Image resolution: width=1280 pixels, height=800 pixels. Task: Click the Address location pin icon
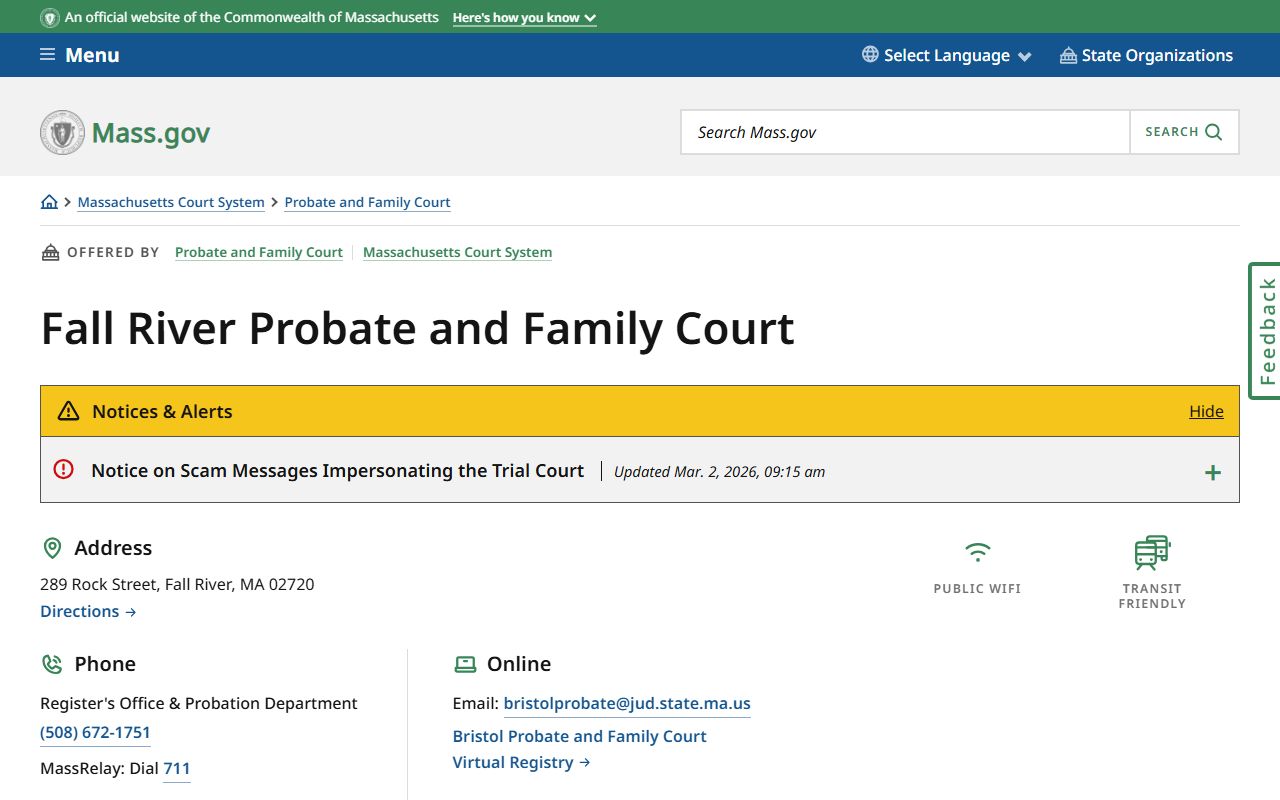point(52,548)
